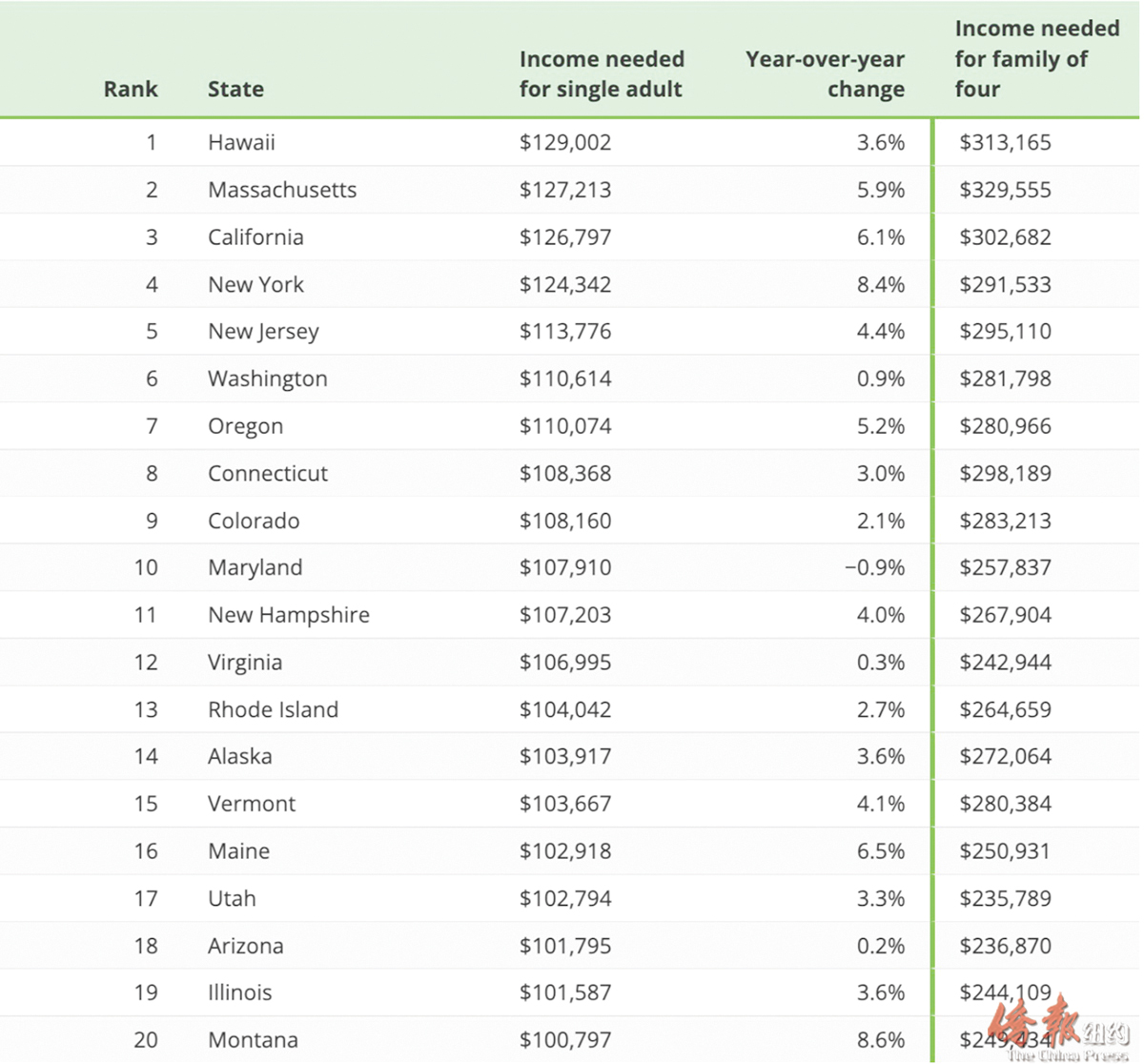
Task: Sort by the State column header
Action: [235, 89]
